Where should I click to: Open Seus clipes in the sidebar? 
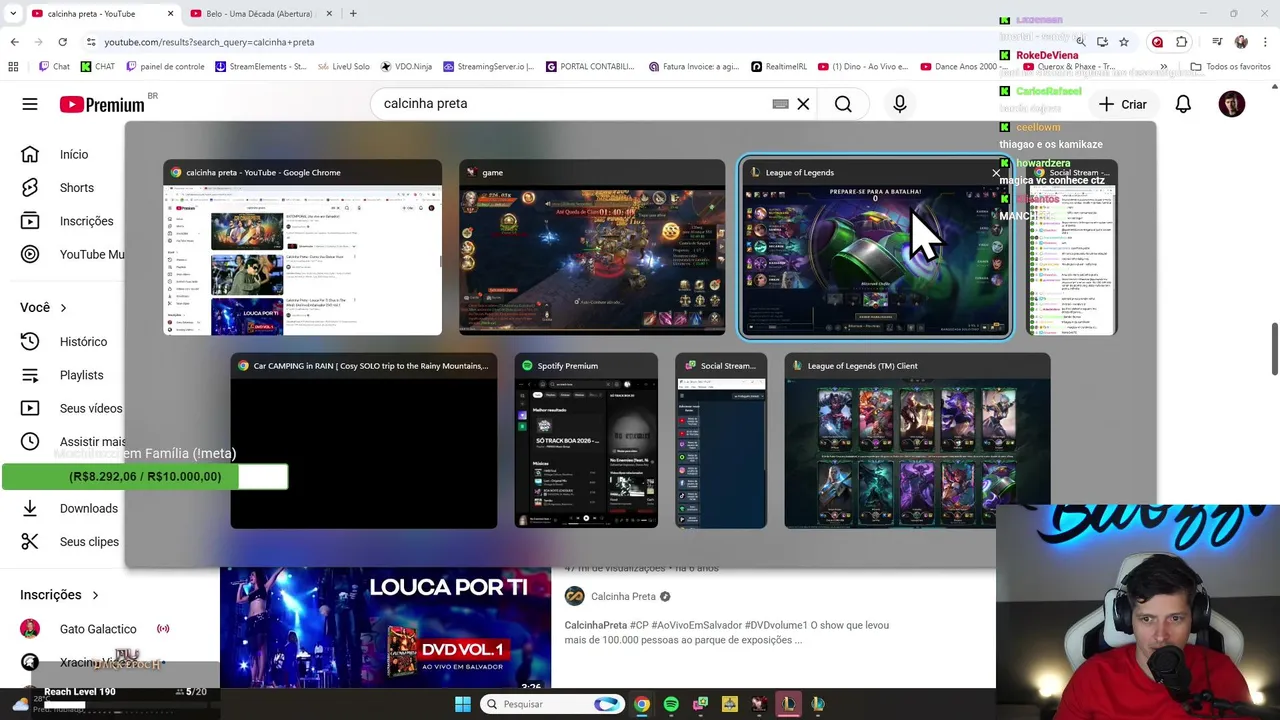coord(89,542)
